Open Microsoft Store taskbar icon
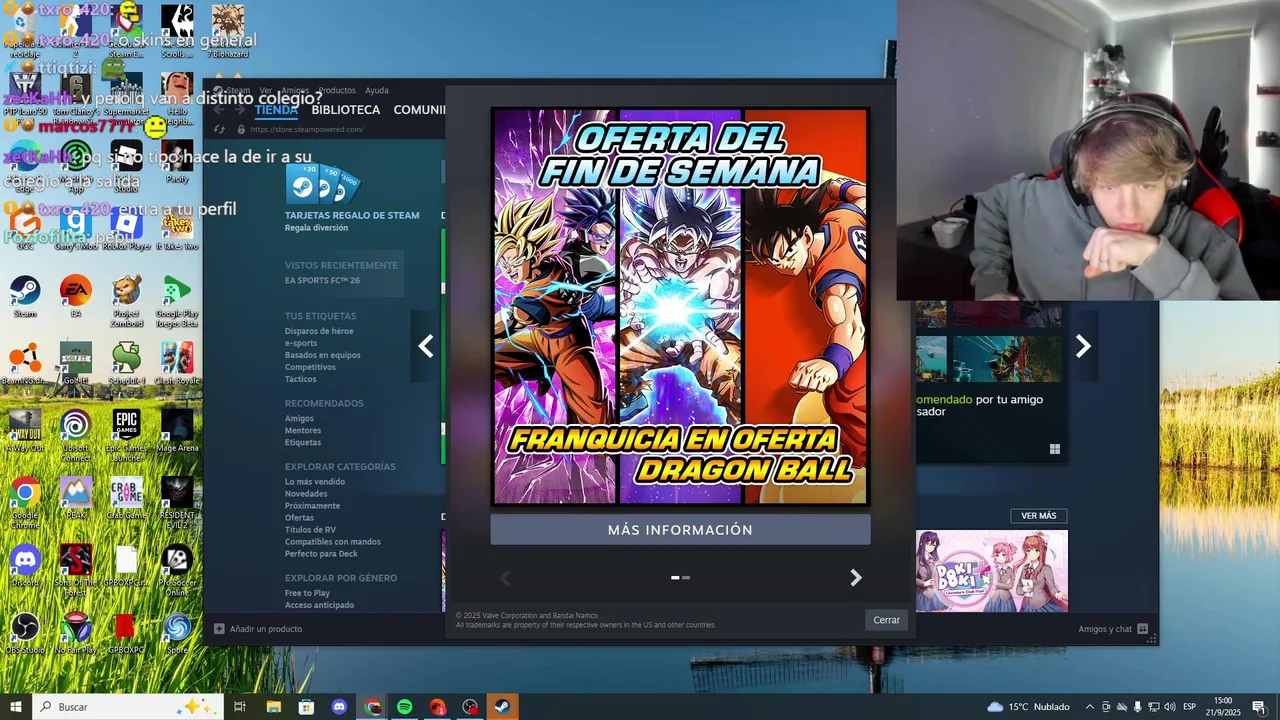 point(306,707)
